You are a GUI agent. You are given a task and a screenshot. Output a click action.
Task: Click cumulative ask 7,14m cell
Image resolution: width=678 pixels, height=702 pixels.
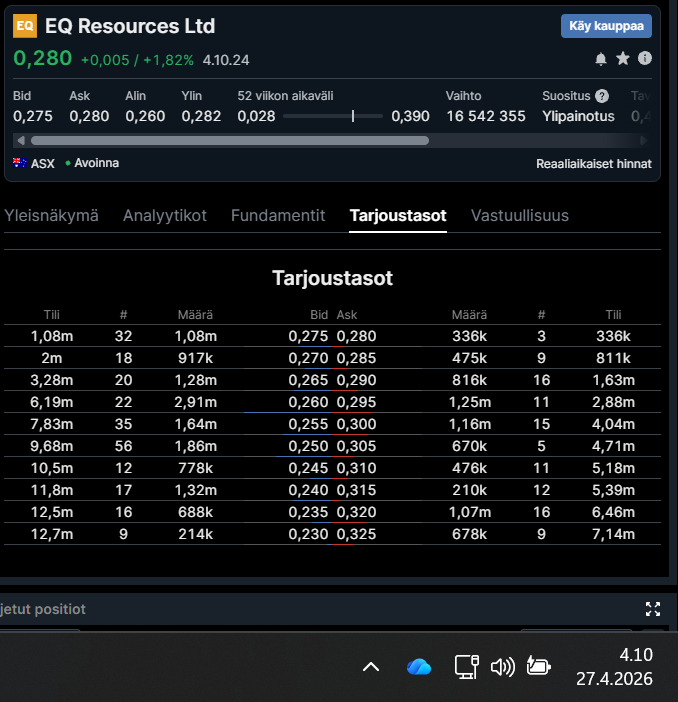coord(614,534)
